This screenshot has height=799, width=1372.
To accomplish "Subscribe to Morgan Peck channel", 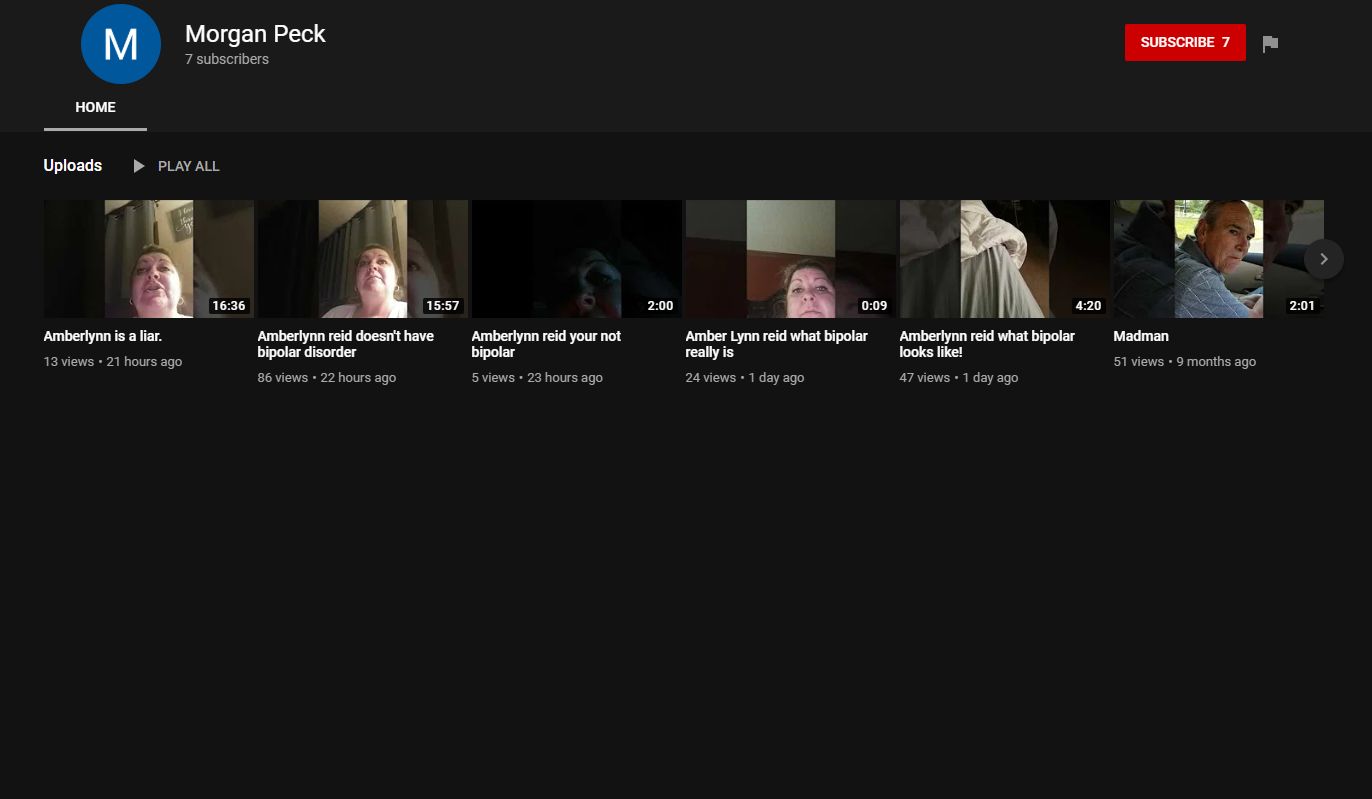I will pyautogui.click(x=1185, y=42).
